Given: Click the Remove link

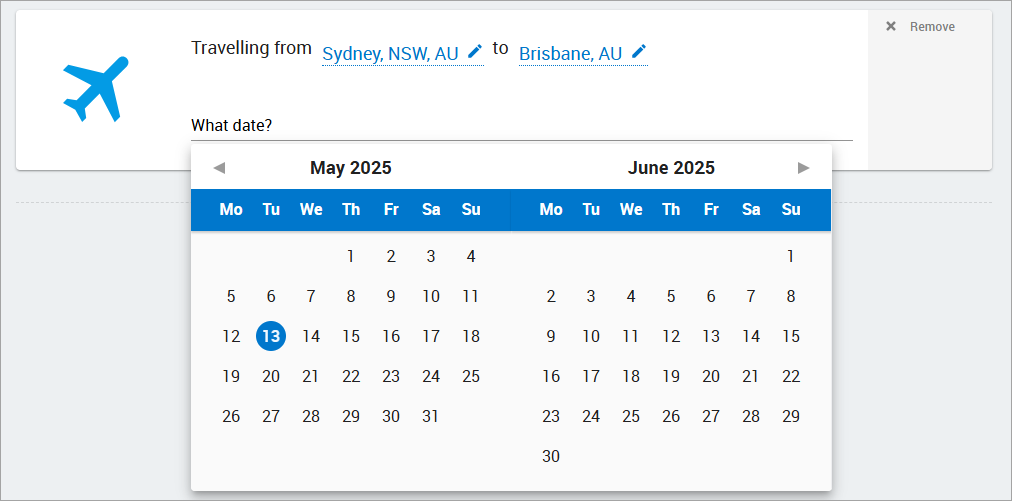Looking at the screenshot, I should click(x=932, y=27).
